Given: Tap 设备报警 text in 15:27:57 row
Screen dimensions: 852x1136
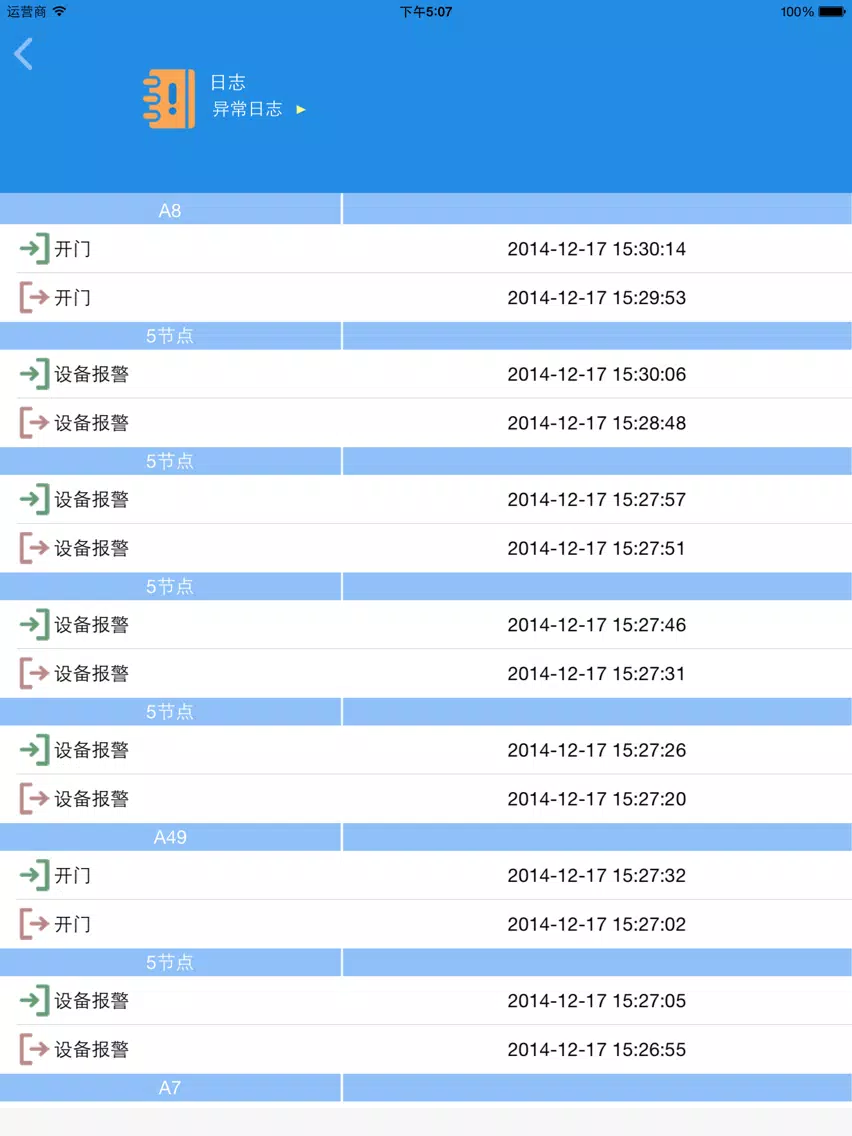Looking at the screenshot, I should (91, 499).
